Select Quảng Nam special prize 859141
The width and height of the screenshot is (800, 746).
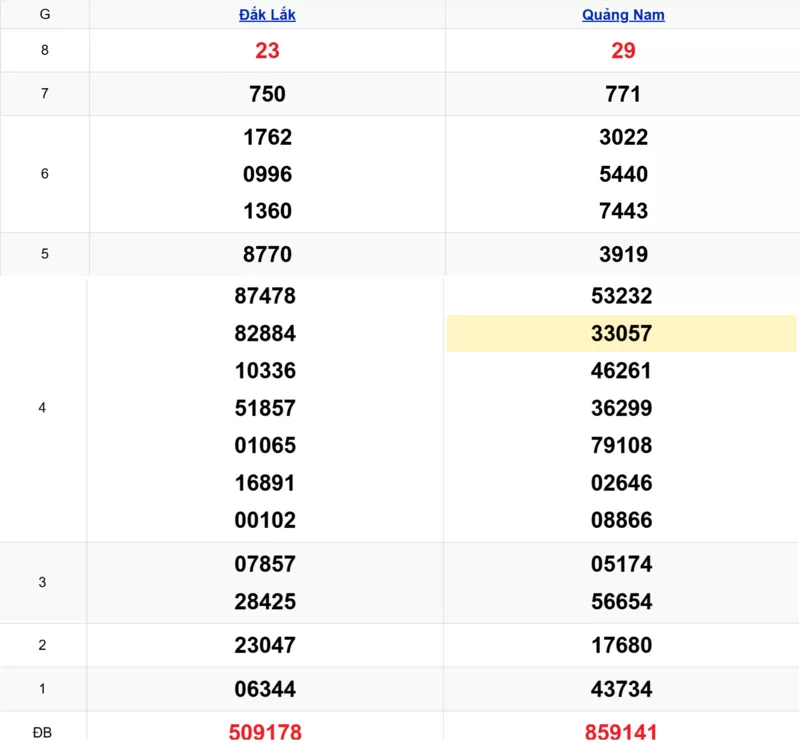623,732
